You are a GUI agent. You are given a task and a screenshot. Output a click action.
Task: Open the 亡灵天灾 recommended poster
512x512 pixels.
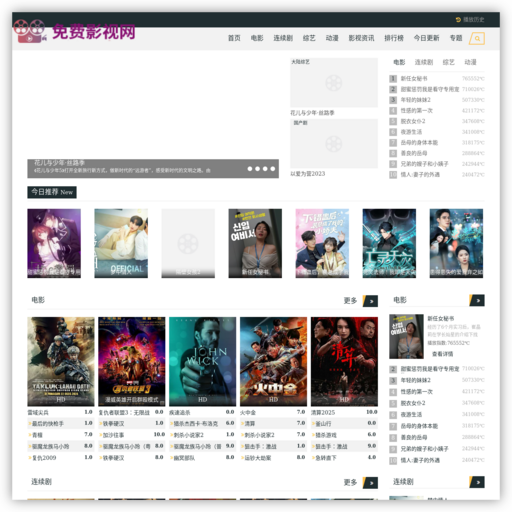389,243
